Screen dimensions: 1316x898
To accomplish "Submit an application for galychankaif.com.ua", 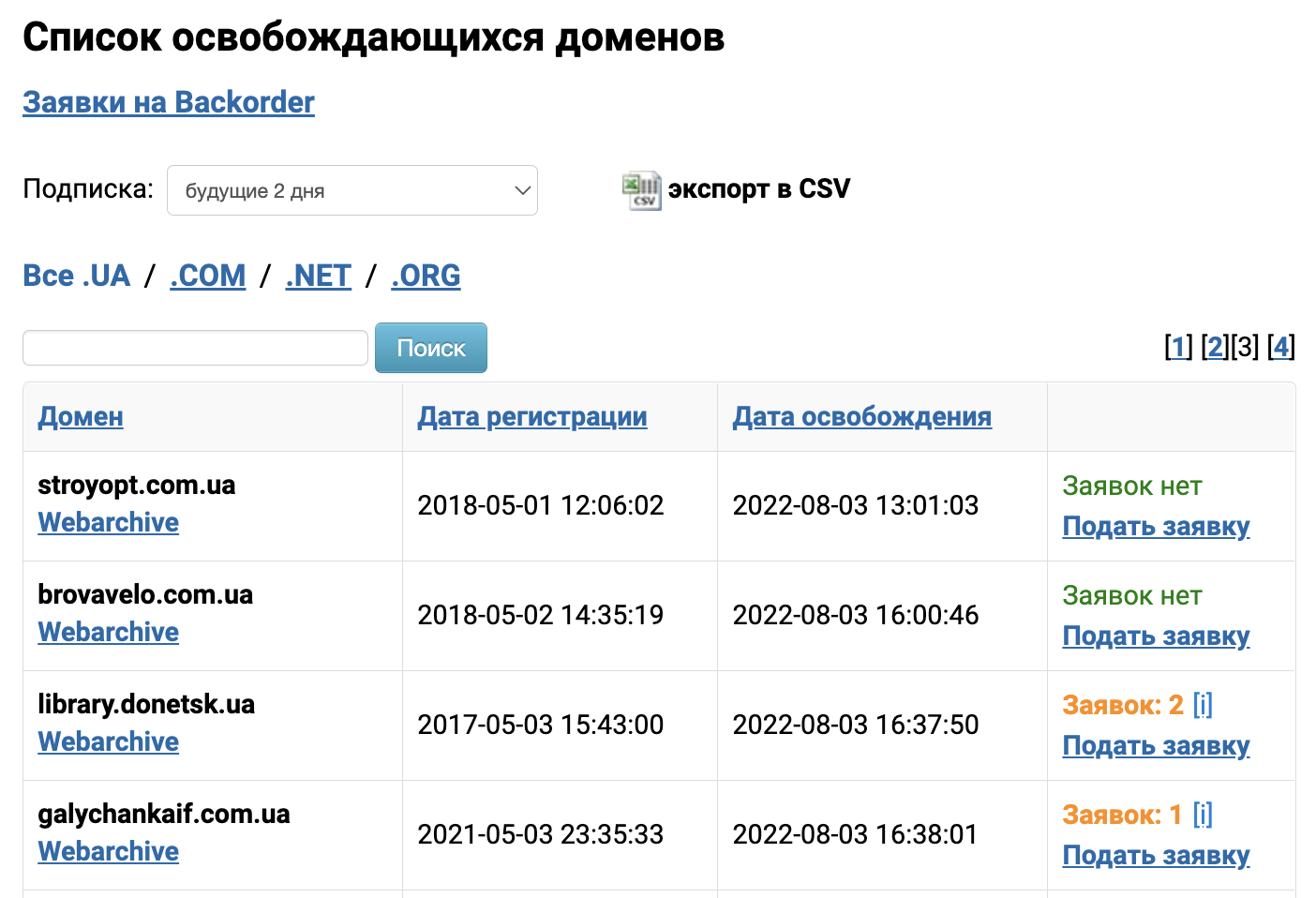I will click(1156, 855).
